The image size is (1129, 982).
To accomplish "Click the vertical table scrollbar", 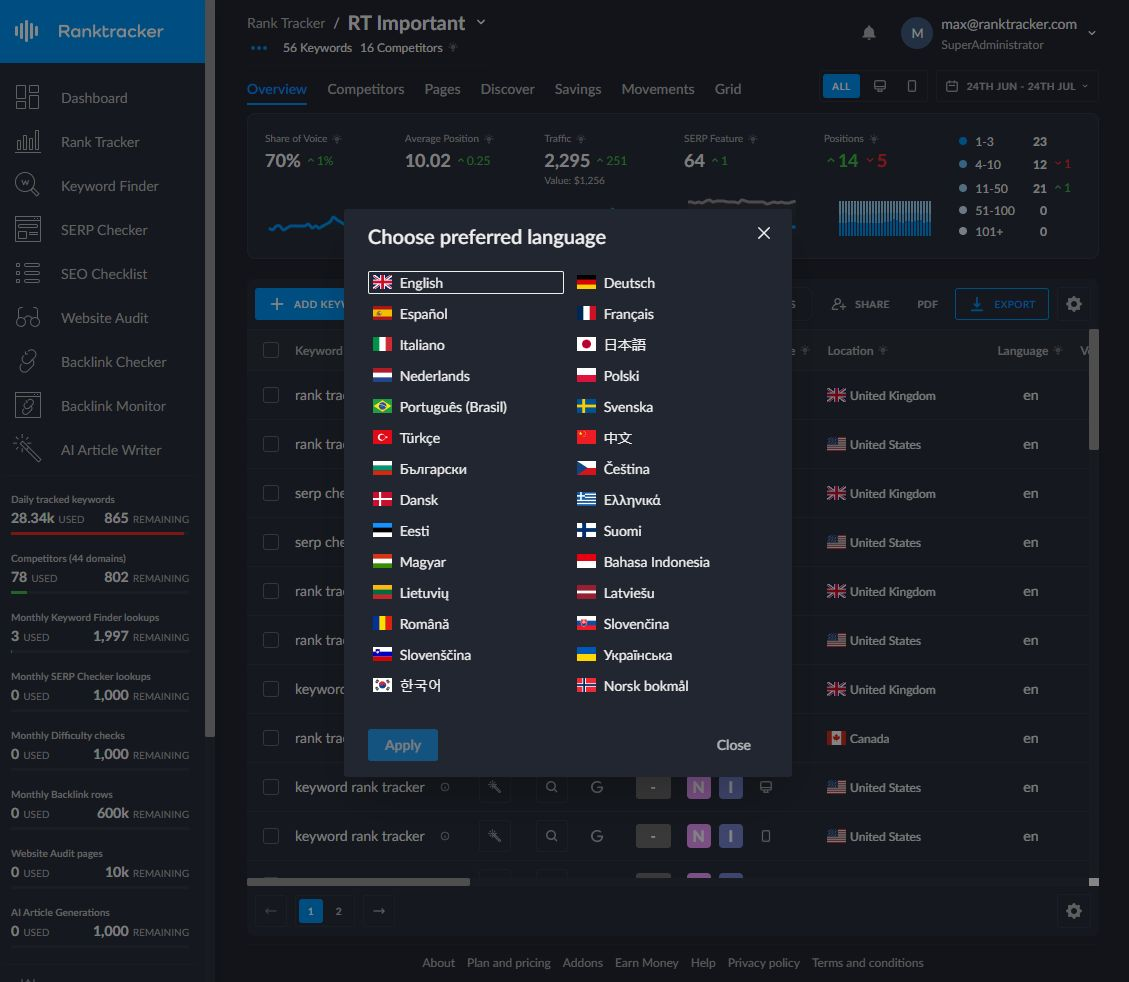I will (x=1094, y=389).
